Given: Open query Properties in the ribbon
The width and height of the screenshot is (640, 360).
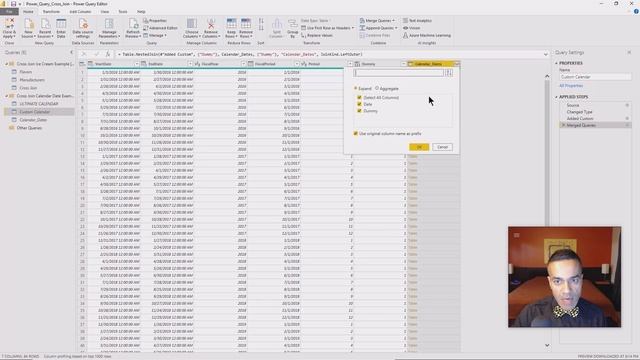Looking at the screenshot, I should coord(155,20).
